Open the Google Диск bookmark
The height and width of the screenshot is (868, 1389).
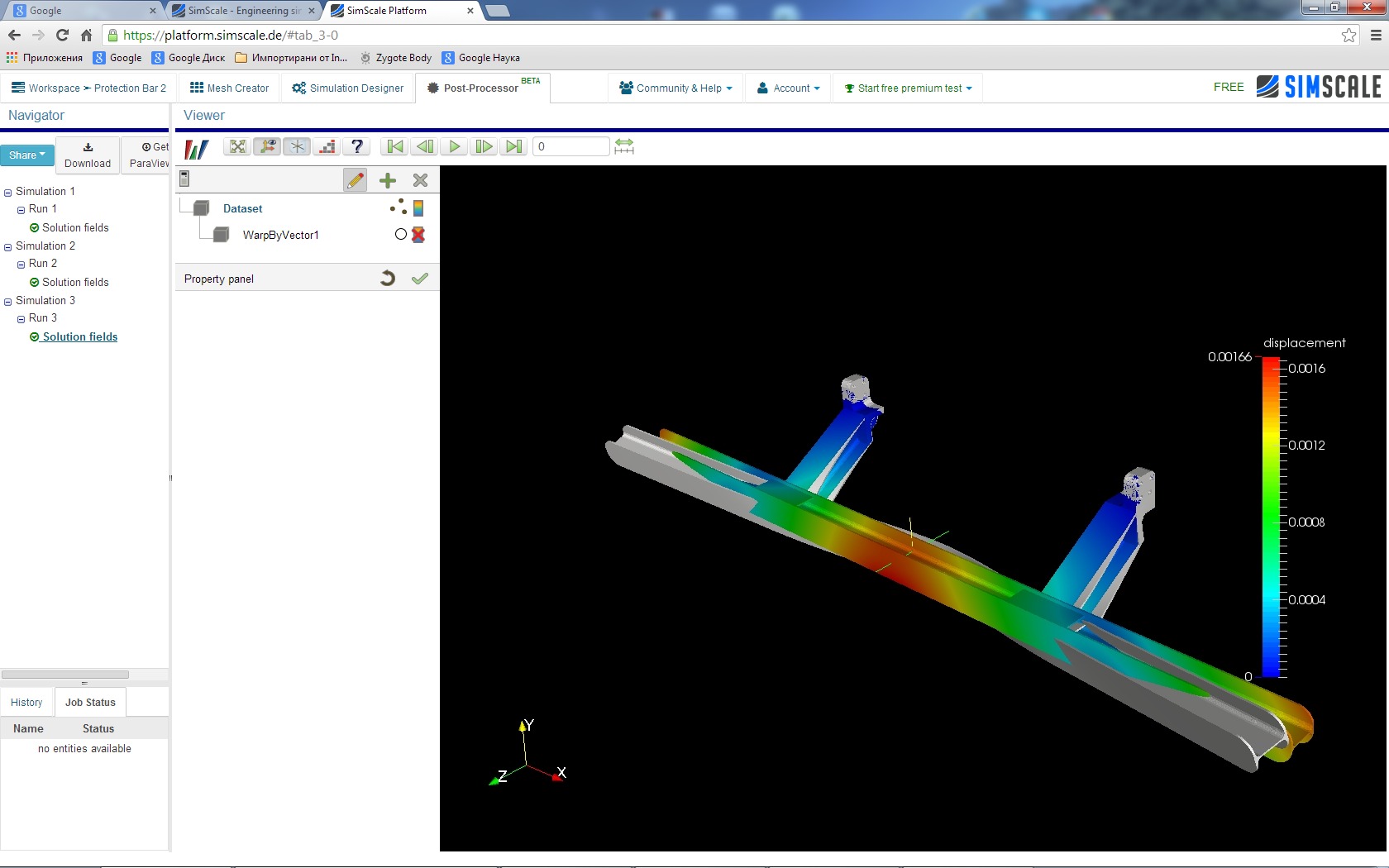coord(189,58)
